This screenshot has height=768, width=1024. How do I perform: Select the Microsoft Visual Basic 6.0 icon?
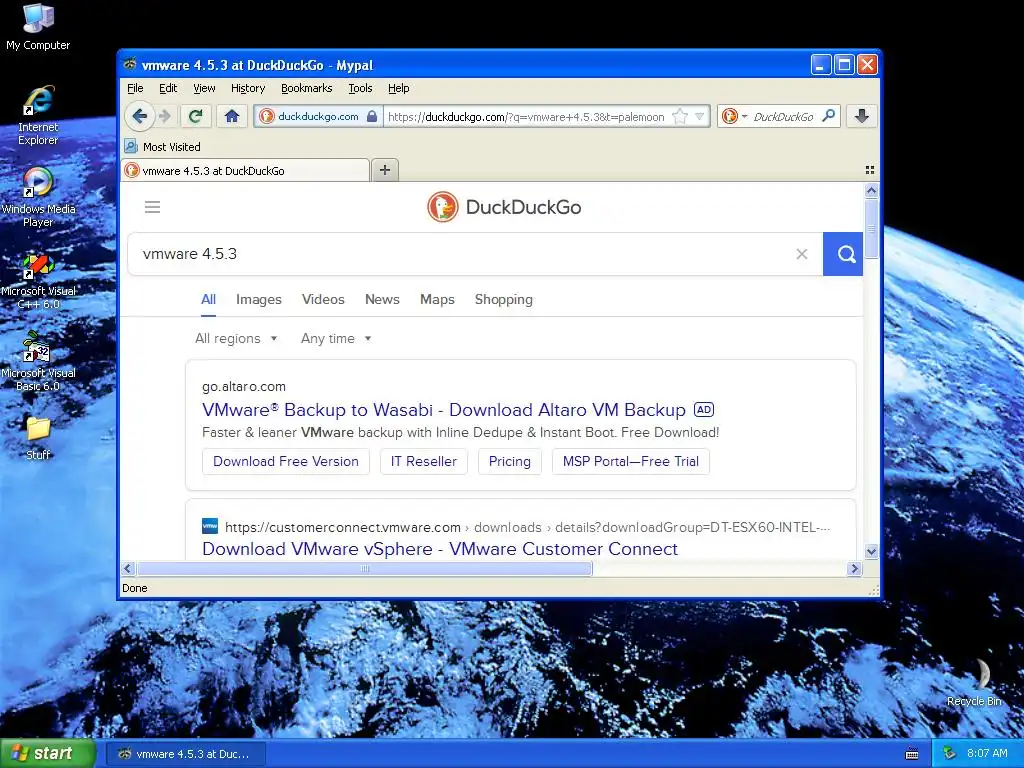coord(38,362)
